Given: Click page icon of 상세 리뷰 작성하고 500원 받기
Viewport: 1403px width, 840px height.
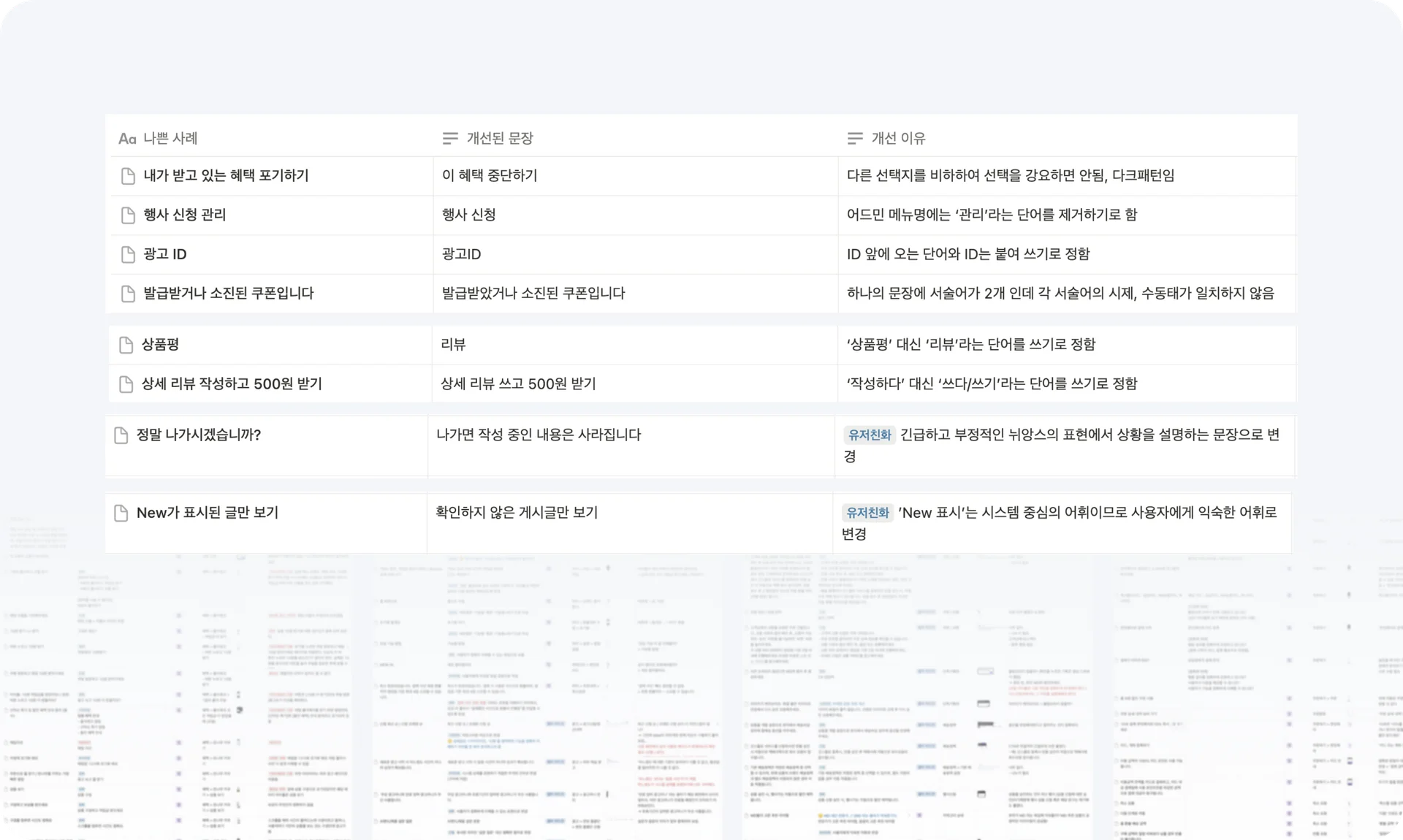Looking at the screenshot, I should click(x=126, y=384).
